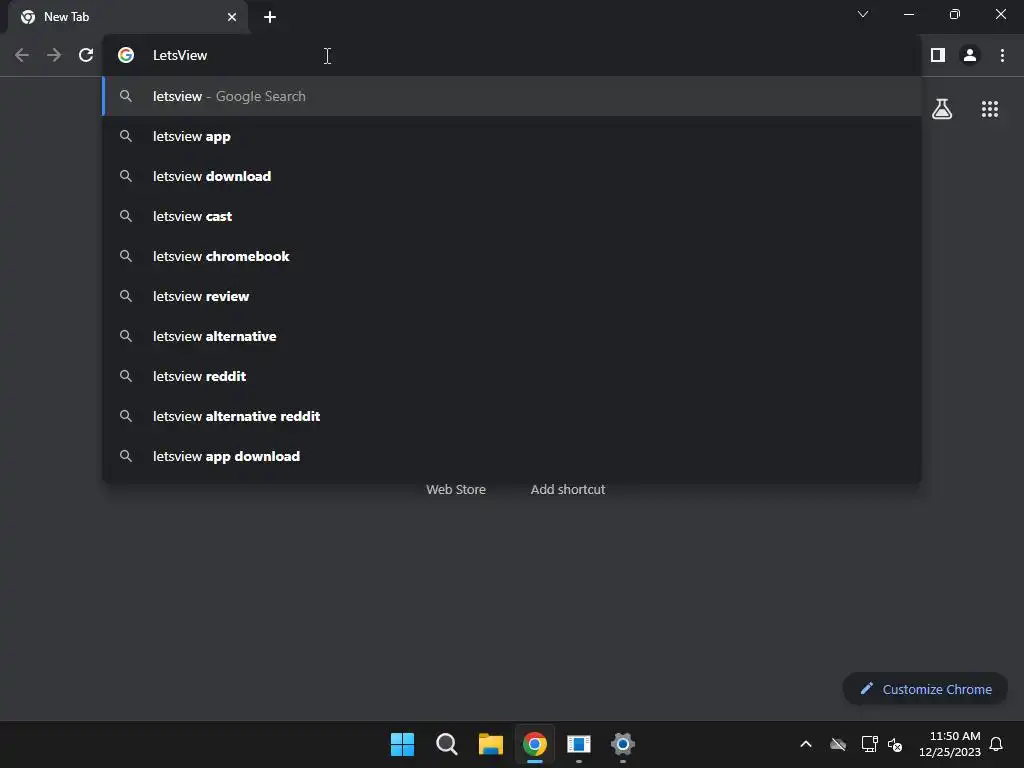Open the Settings gear in the taskbar
1024x768 pixels.
click(623, 744)
